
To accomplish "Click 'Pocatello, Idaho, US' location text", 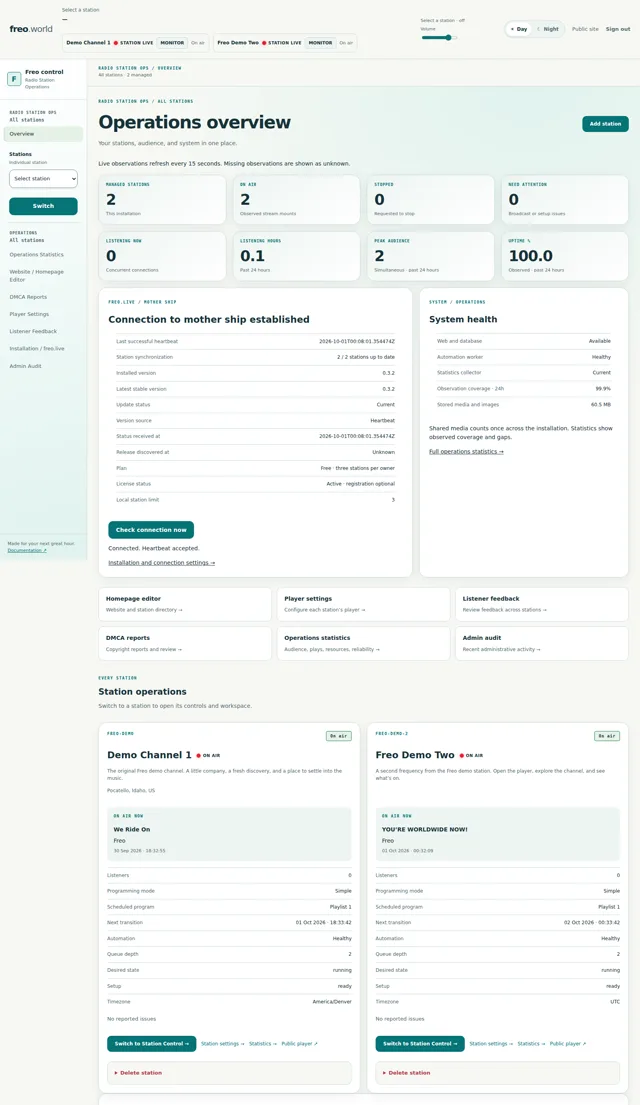I will [131, 791].
